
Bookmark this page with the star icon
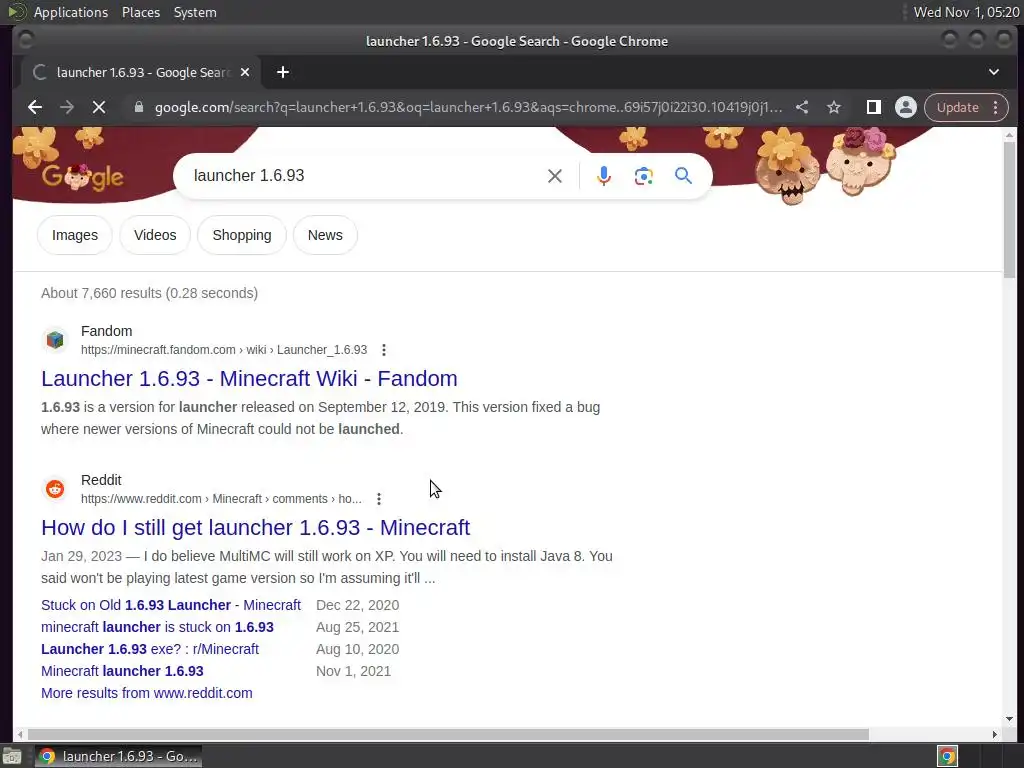(x=834, y=107)
